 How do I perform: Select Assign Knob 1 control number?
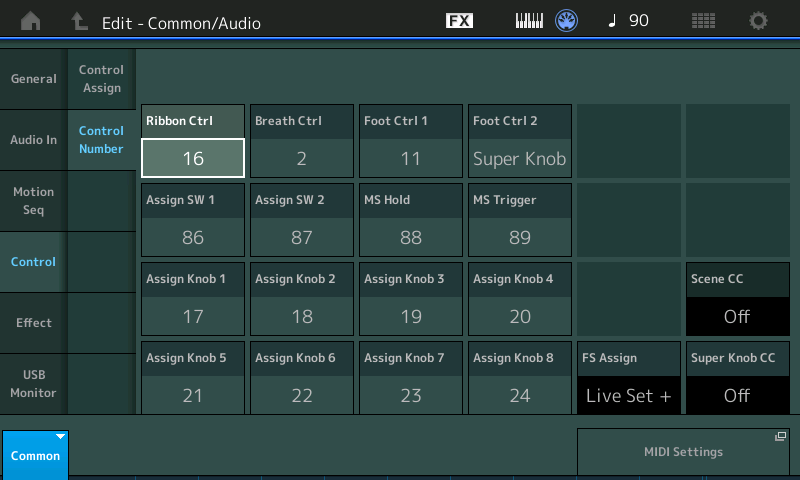tap(193, 316)
